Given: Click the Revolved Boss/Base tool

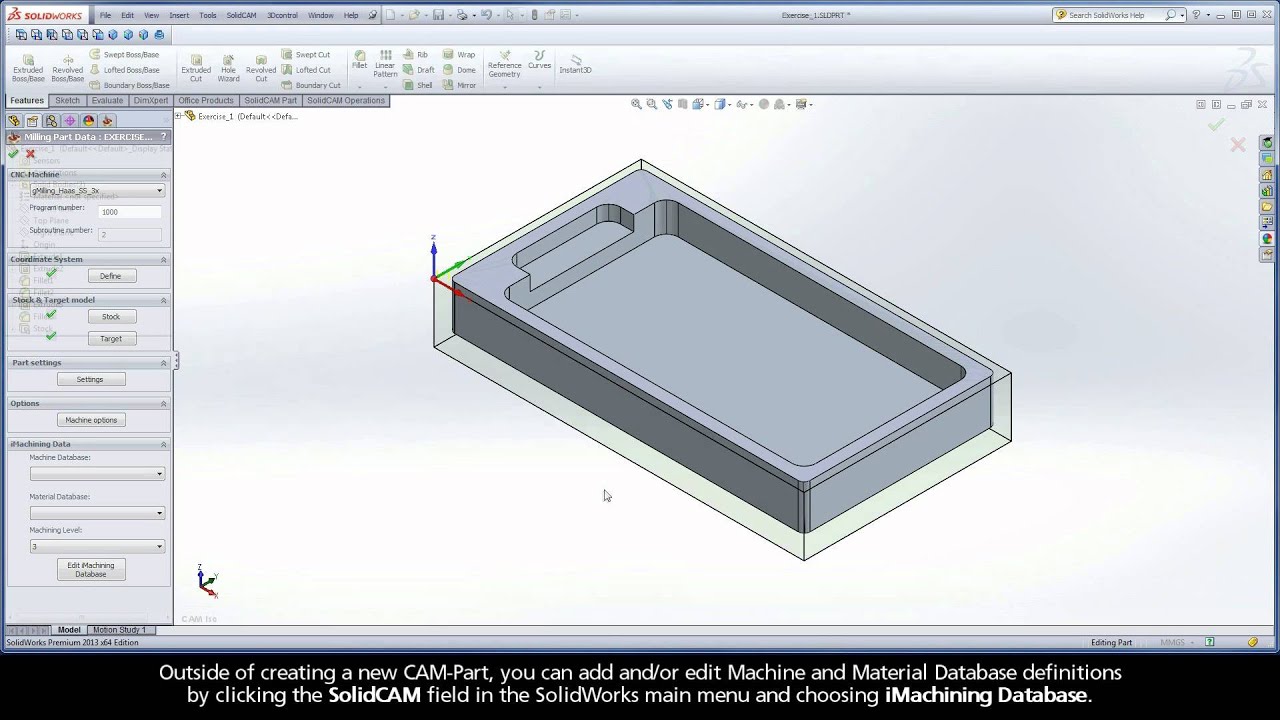Looking at the screenshot, I should point(67,67).
